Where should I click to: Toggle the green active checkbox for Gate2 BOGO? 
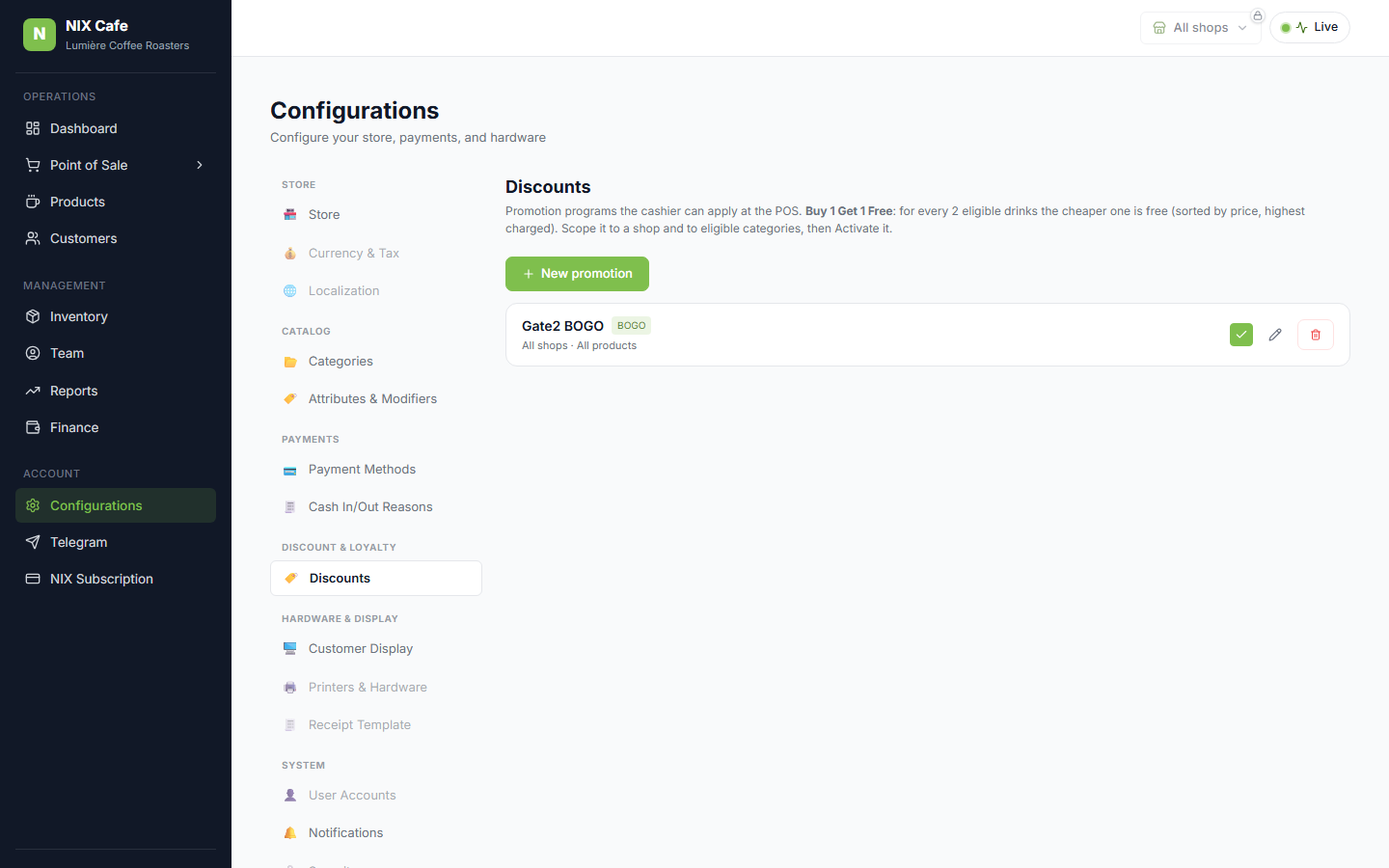(x=1241, y=335)
